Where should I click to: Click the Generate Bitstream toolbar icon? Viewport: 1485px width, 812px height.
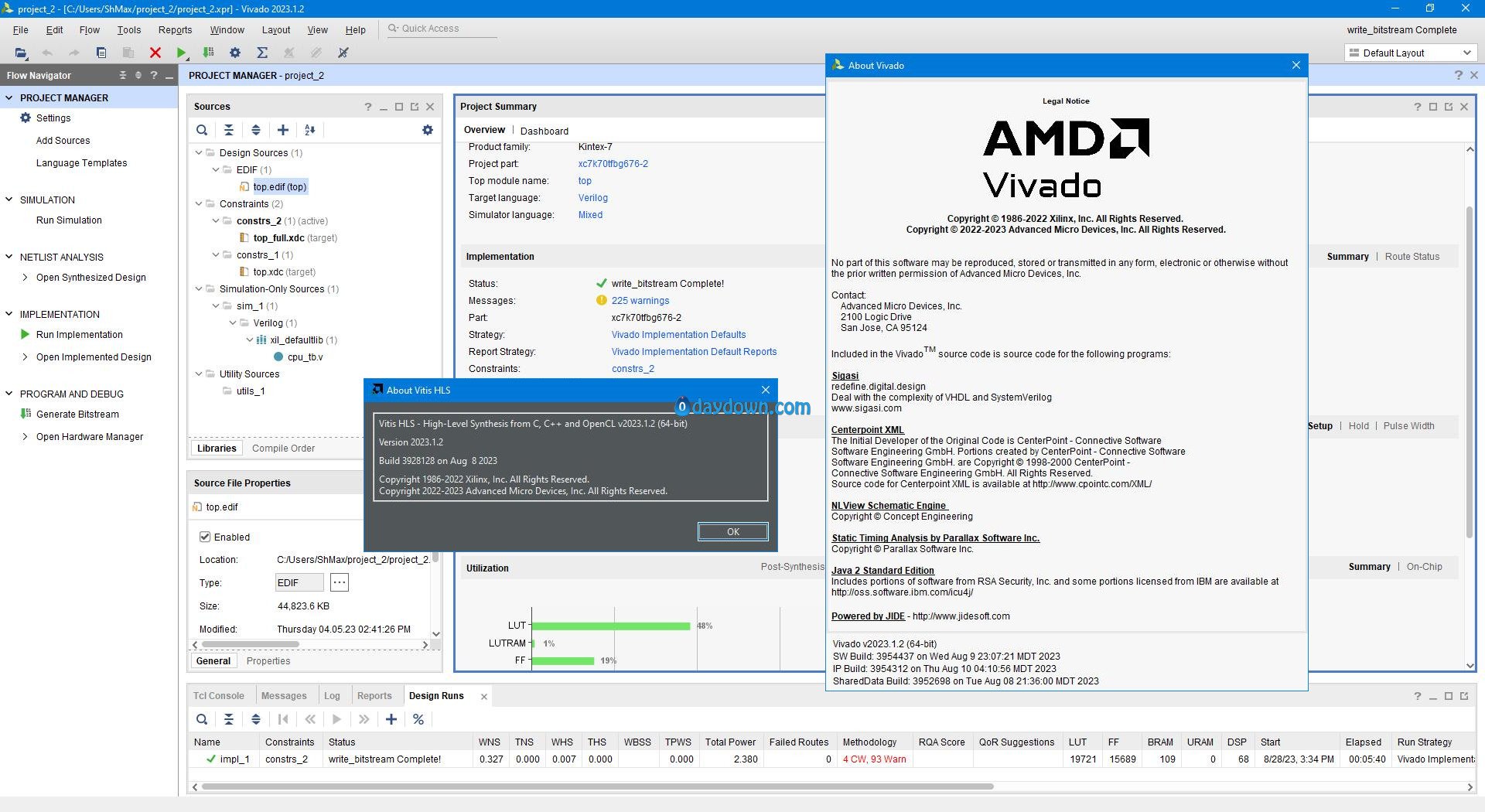208,53
